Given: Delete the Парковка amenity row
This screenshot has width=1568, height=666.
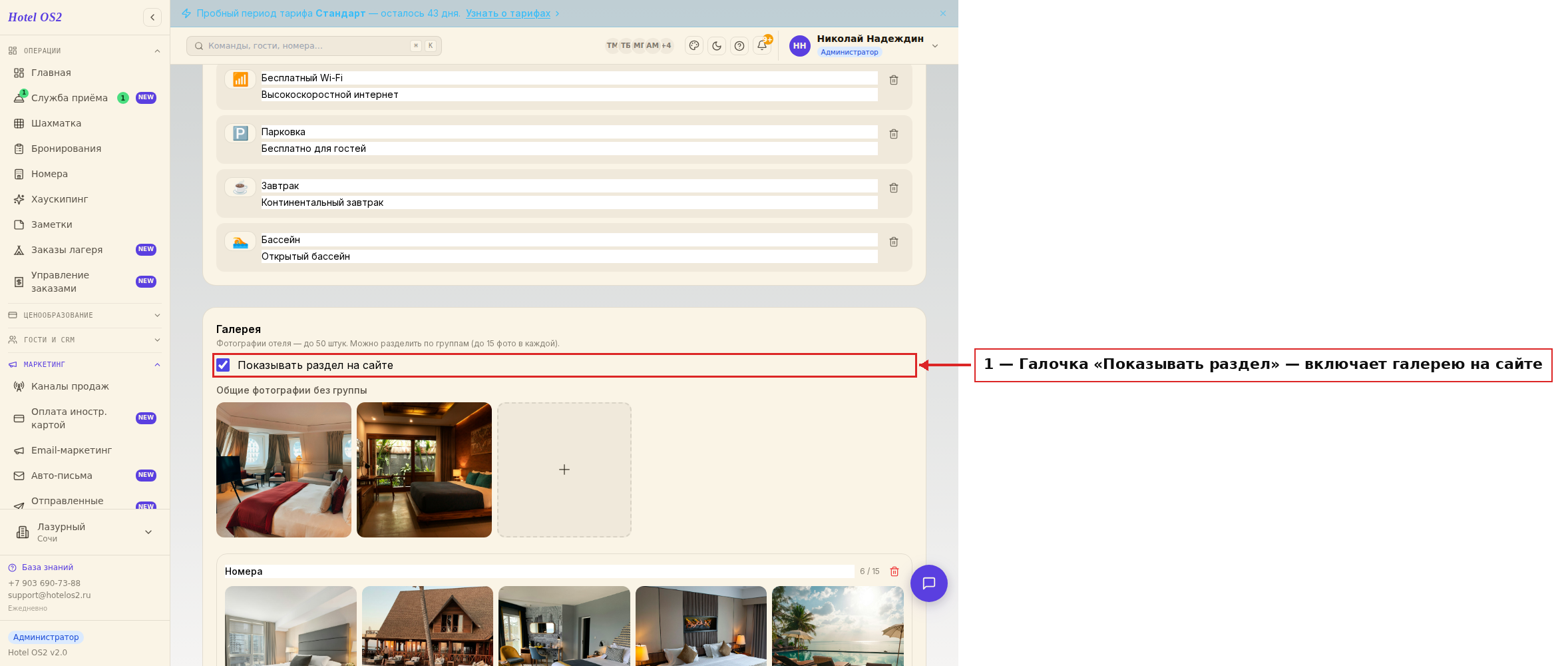Looking at the screenshot, I should [x=894, y=134].
